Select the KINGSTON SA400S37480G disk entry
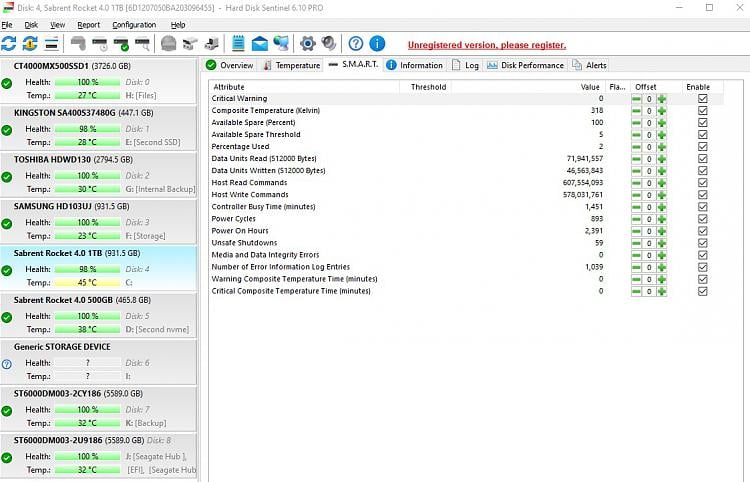Image resolution: width=750 pixels, height=482 pixels. 78,113
